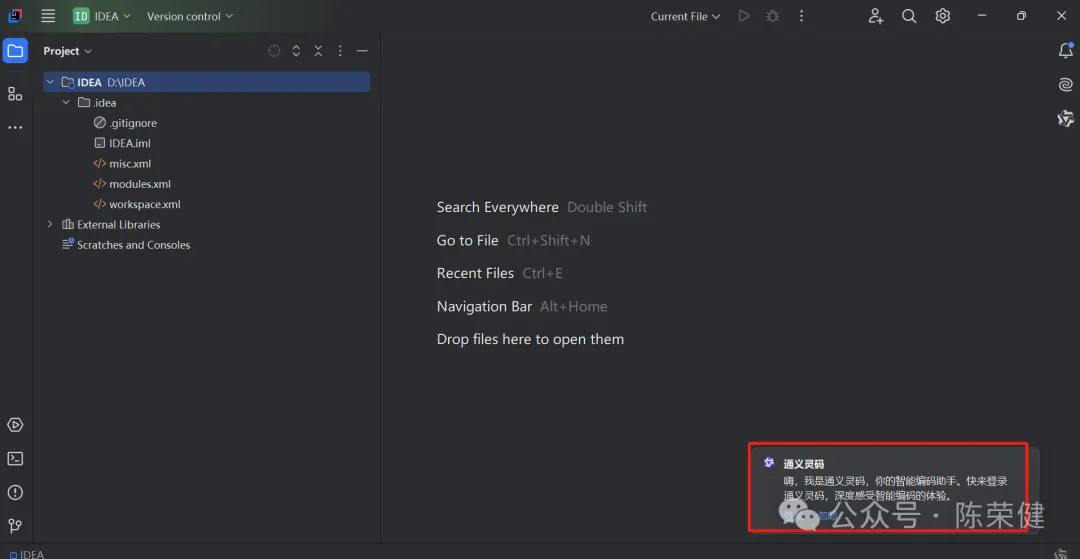1080x559 pixels.
Task: Hide the Project panel with minimize dash
Action: (x=362, y=51)
